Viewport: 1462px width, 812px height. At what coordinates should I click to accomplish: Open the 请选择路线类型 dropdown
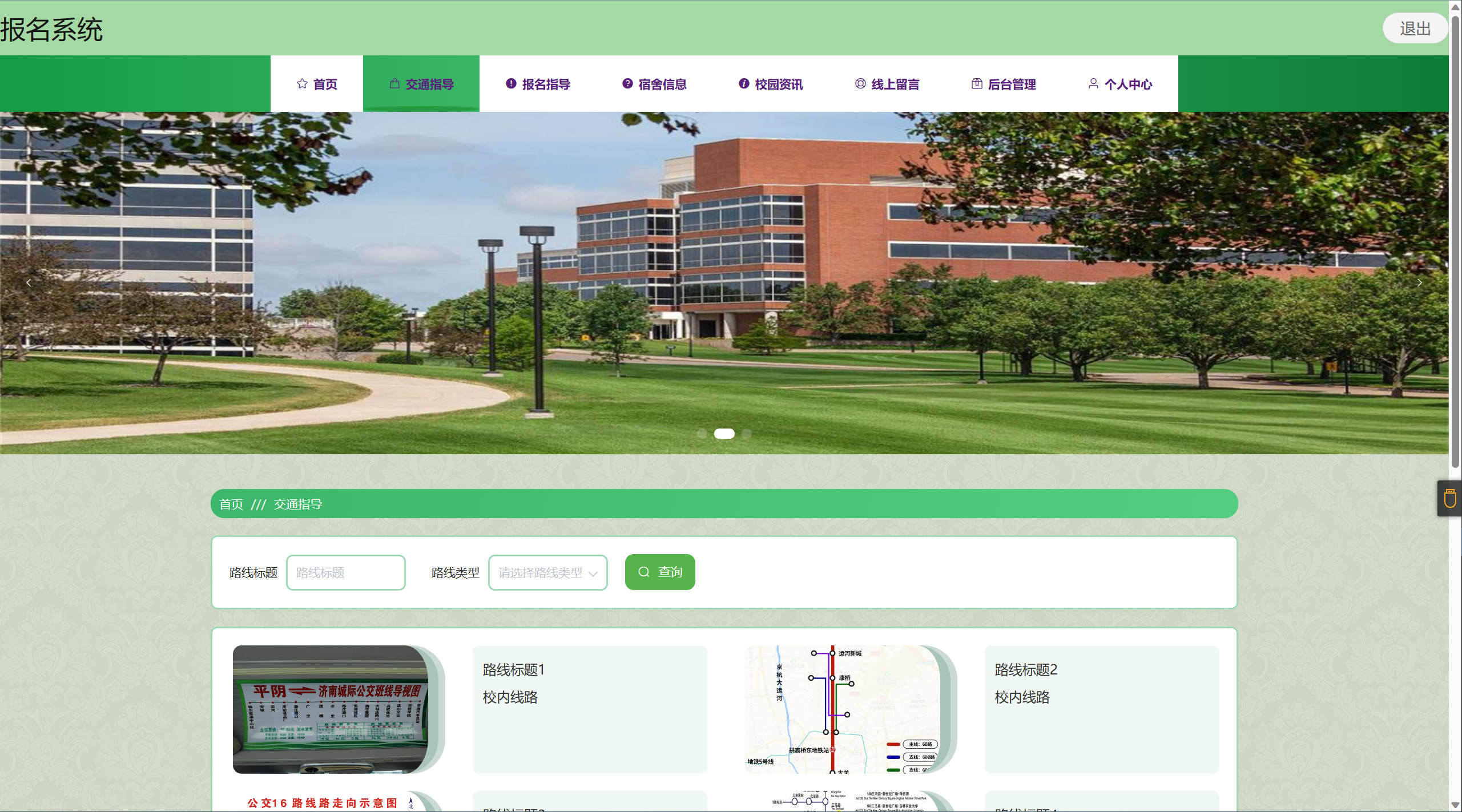pyautogui.click(x=548, y=572)
